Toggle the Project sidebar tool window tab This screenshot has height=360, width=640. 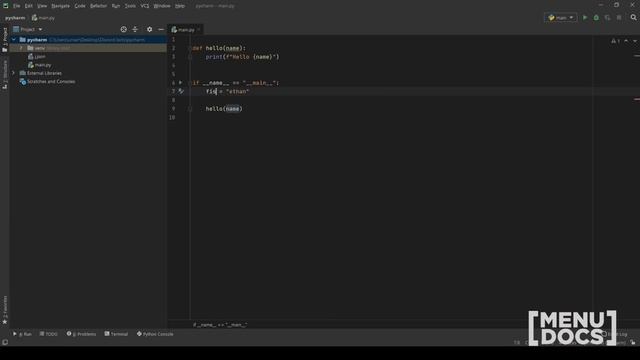(4, 40)
